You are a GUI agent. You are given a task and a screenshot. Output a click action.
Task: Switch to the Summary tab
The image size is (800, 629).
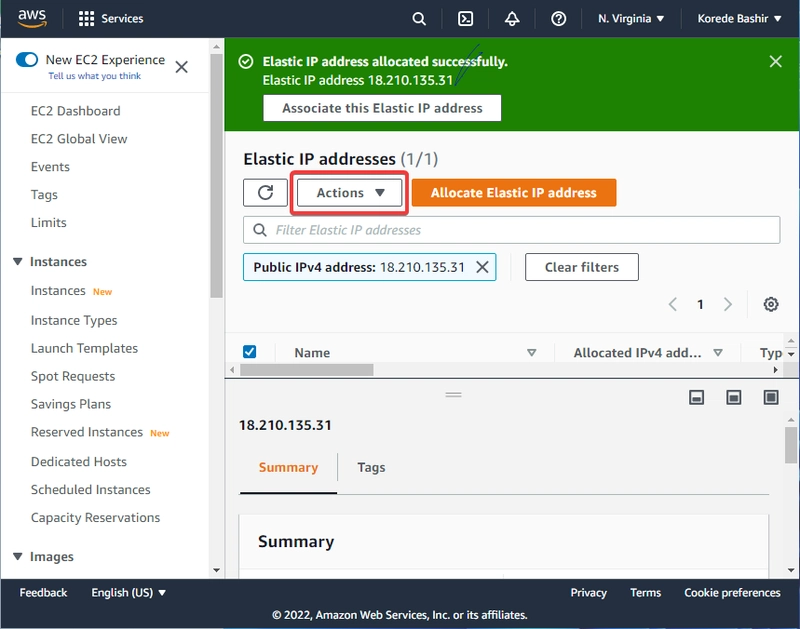[288, 468]
